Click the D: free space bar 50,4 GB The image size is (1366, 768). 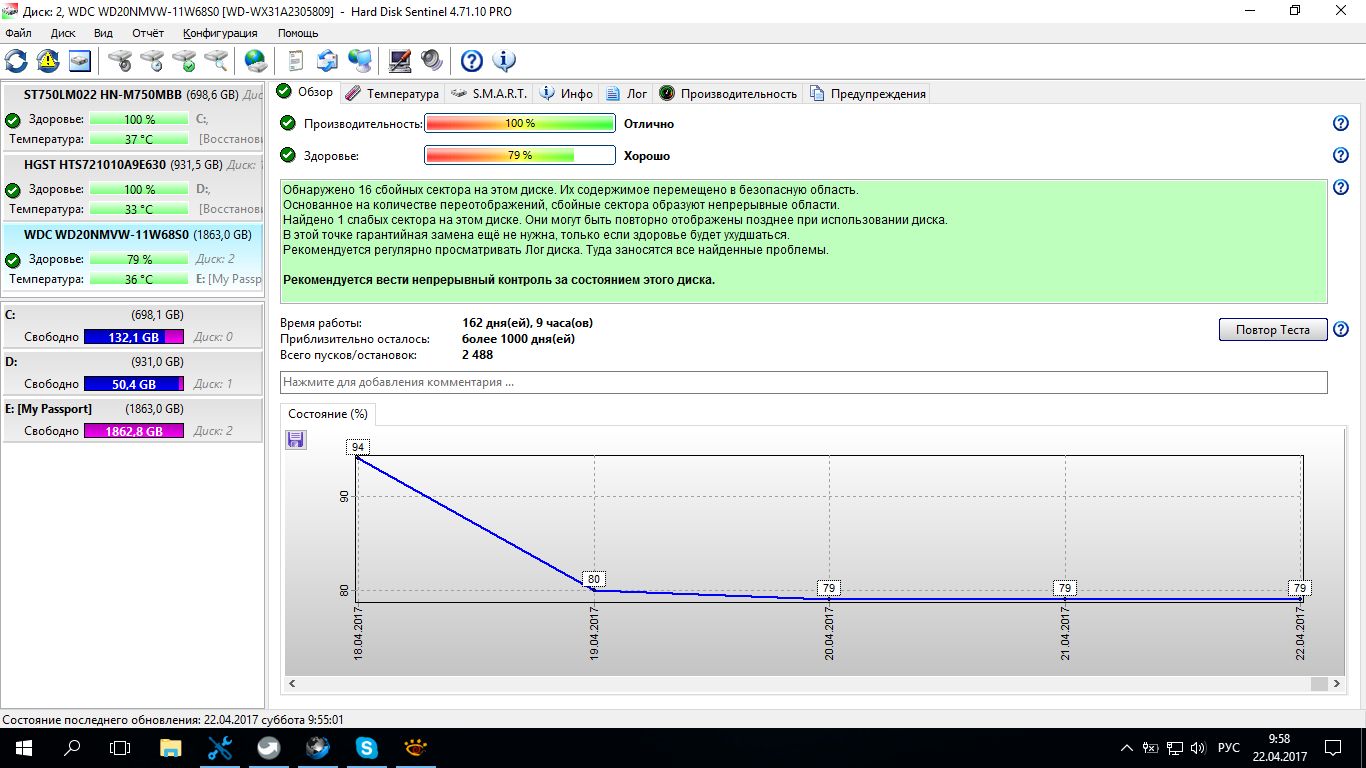pyautogui.click(x=134, y=384)
